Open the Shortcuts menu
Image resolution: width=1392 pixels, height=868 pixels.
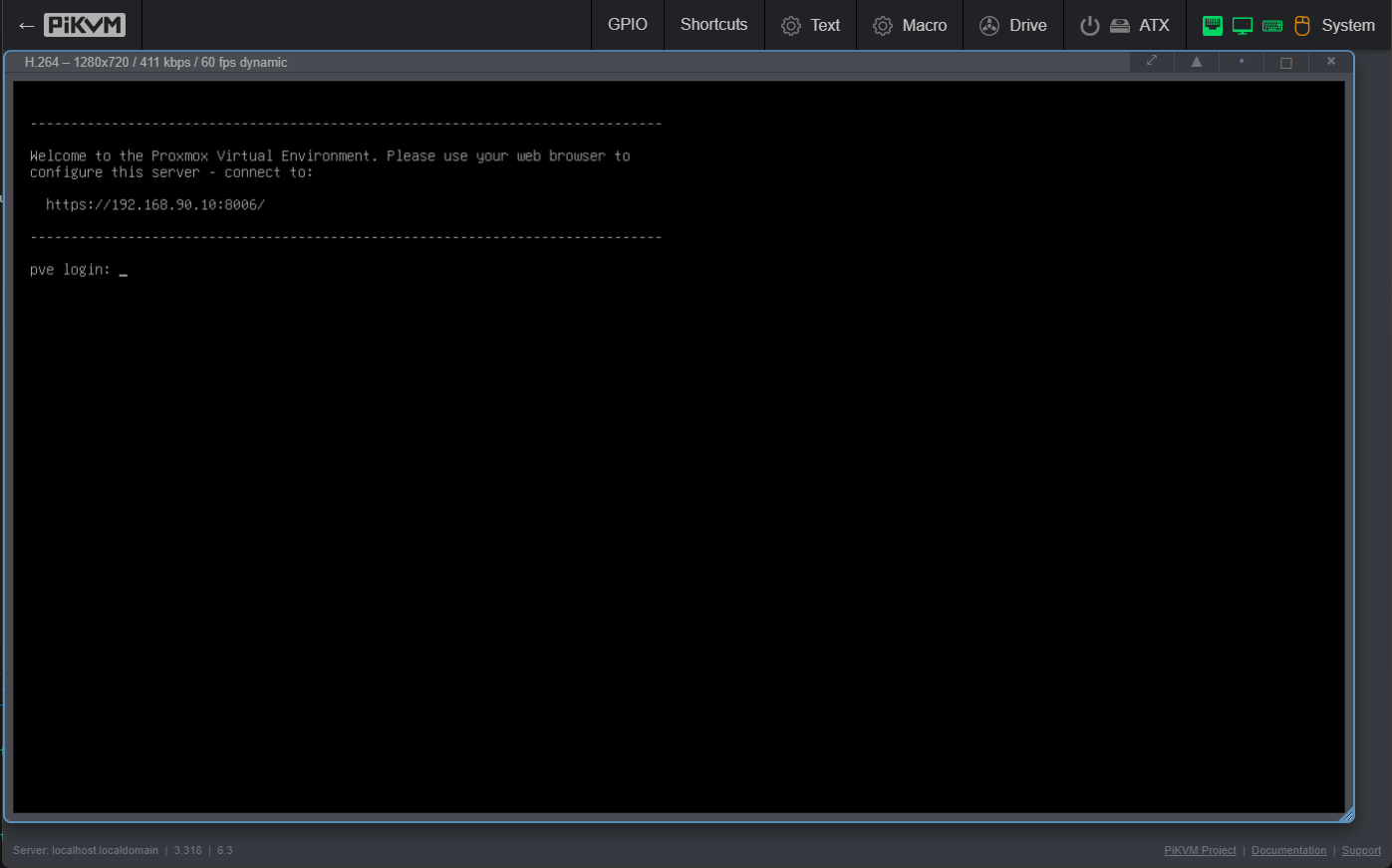[x=713, y=25]
